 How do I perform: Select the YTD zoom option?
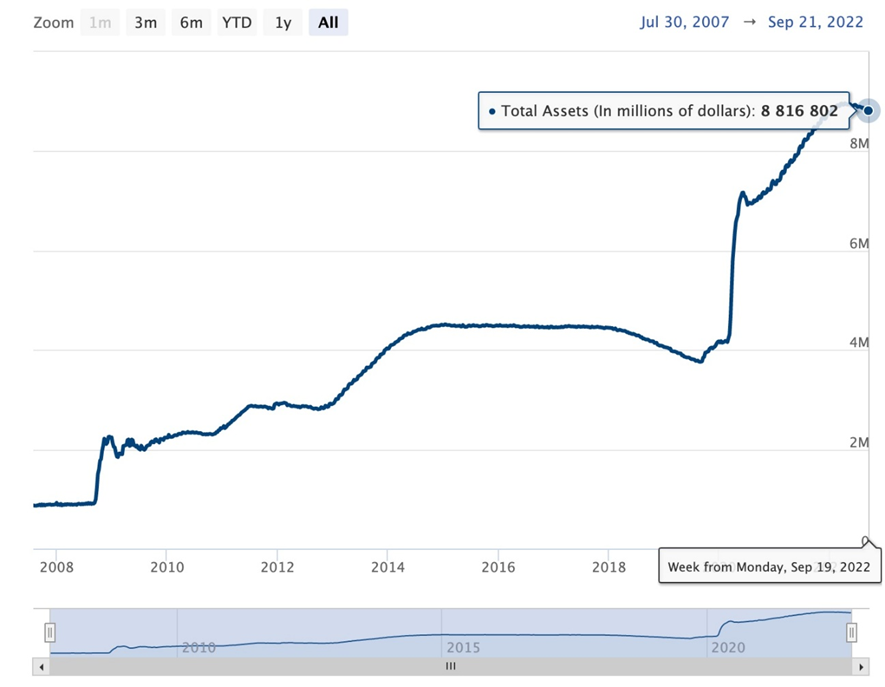point(238,22)
